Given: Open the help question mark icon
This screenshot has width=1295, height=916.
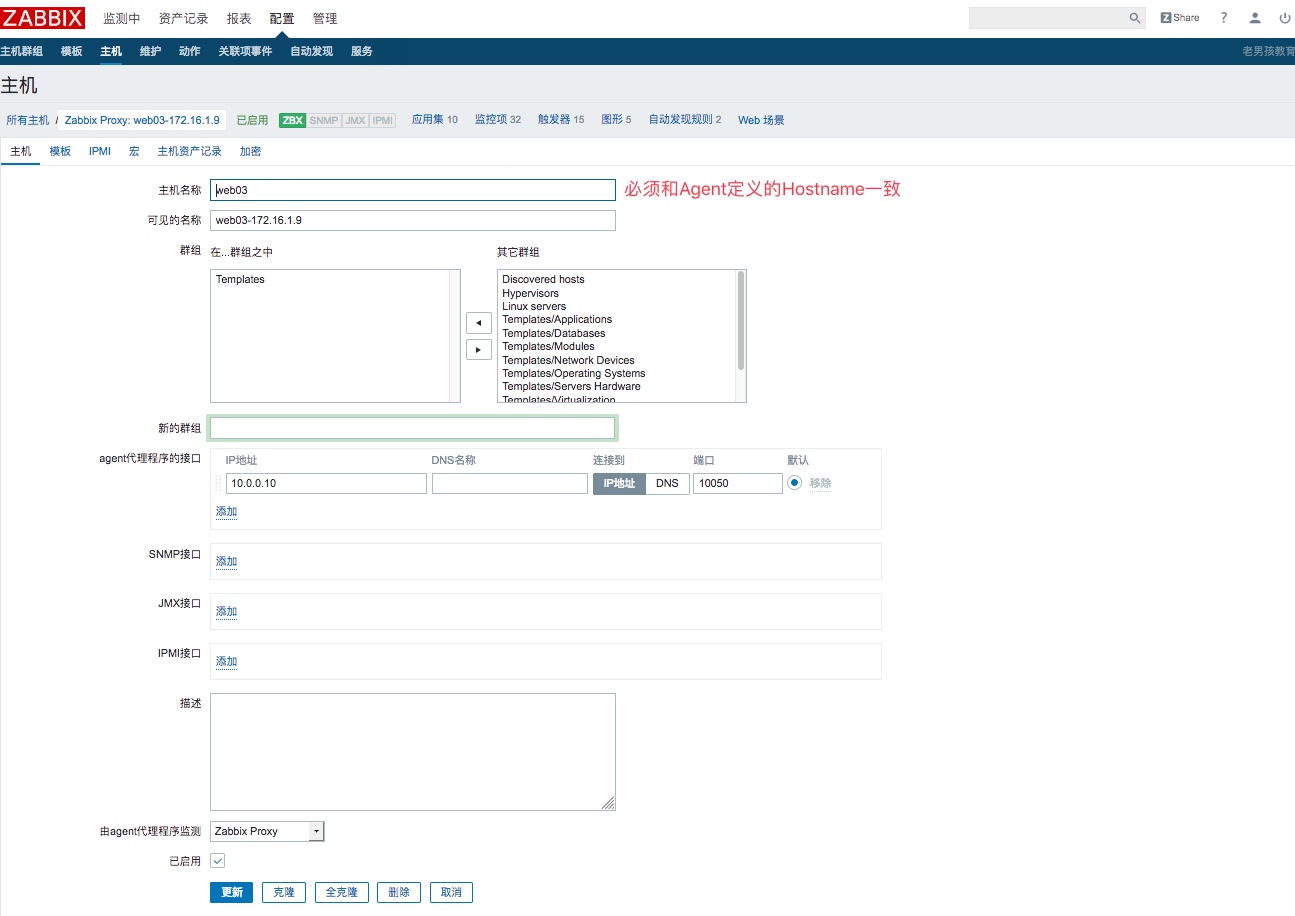Looking at the screenshot, I should coord(1224,18).
